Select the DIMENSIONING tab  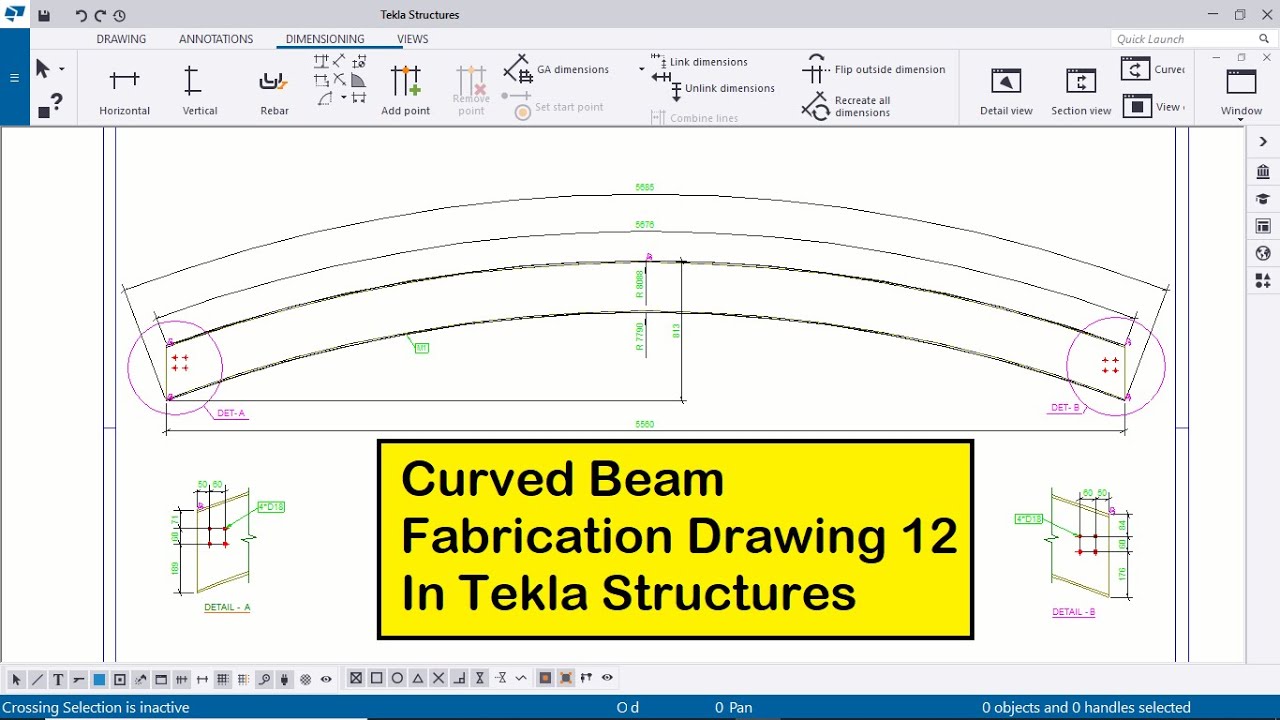pyautogui.click(x=325, y=39)
